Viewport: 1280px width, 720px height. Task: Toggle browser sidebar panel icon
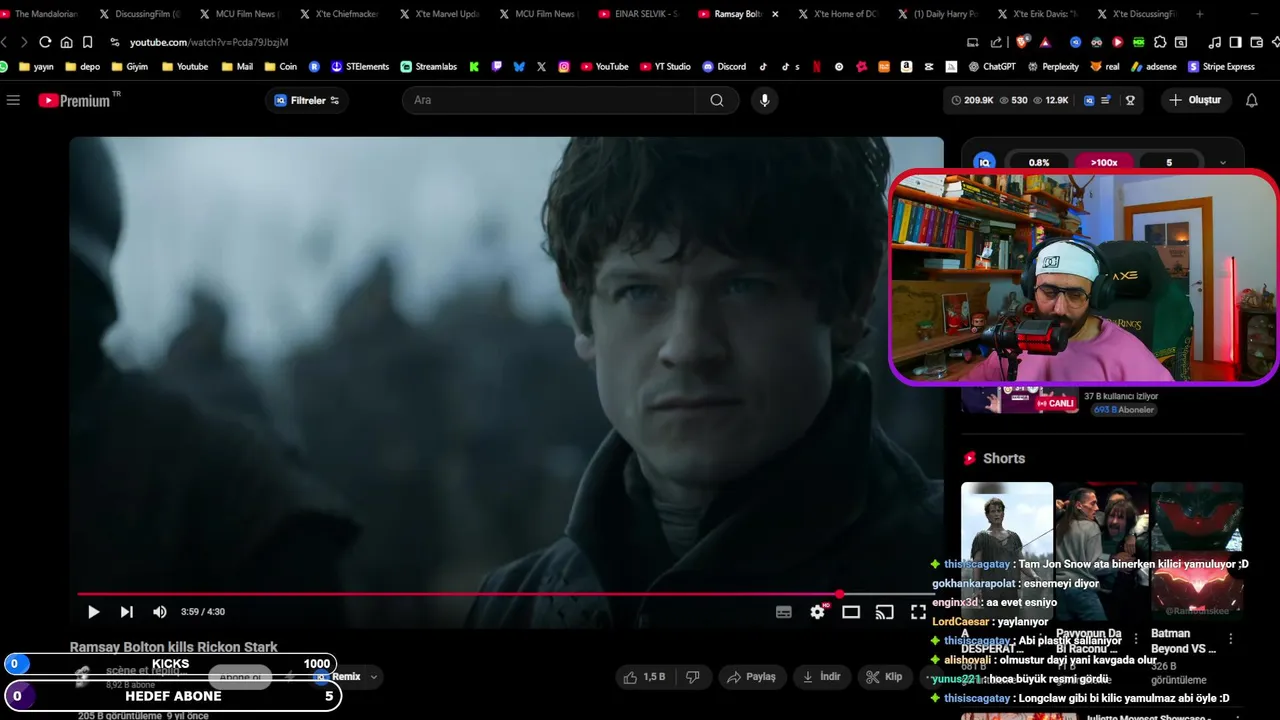pyautogui.click(x=1235, y=42)
